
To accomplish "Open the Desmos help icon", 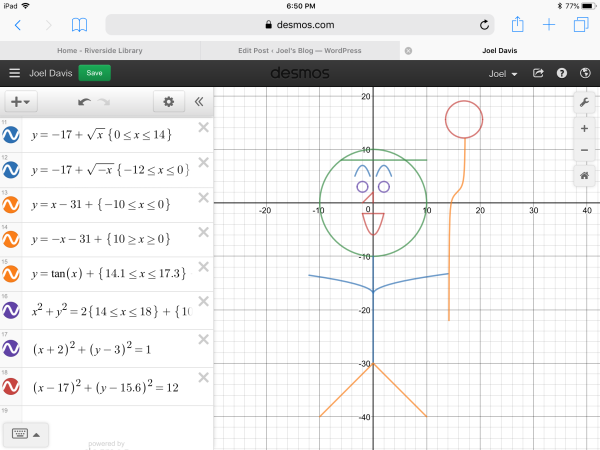I will click(x=562, y=73).
